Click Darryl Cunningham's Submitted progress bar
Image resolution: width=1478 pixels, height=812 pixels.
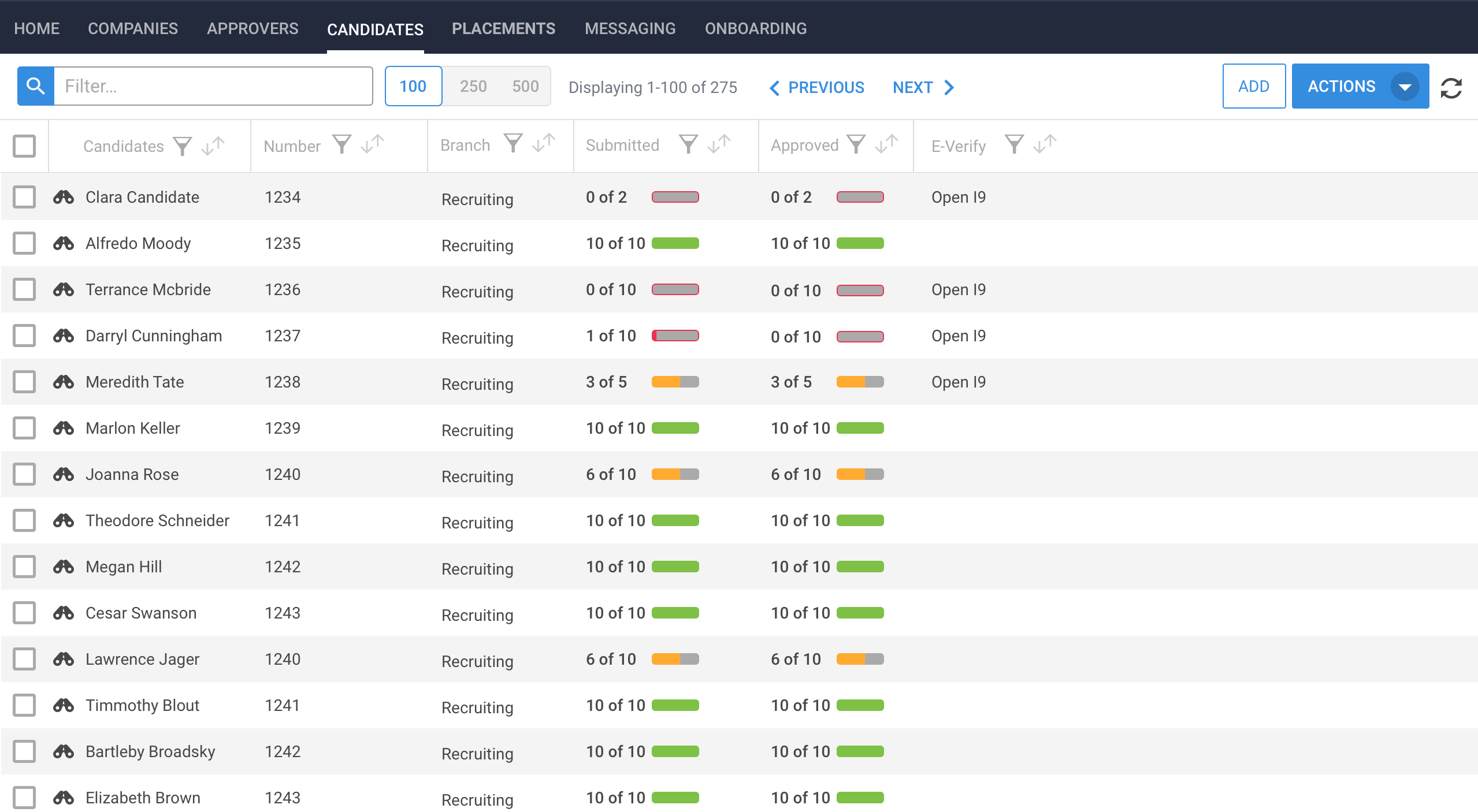pyautogui.click(x=675, y=336)
